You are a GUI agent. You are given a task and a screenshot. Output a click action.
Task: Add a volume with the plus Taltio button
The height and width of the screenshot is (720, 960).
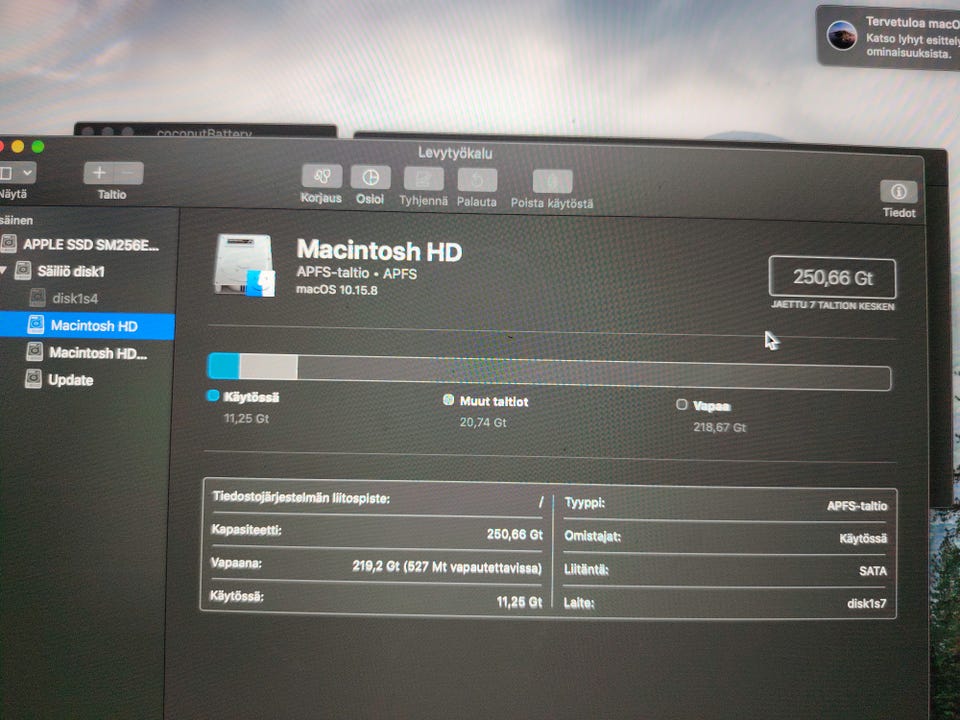tap(99, 173)
